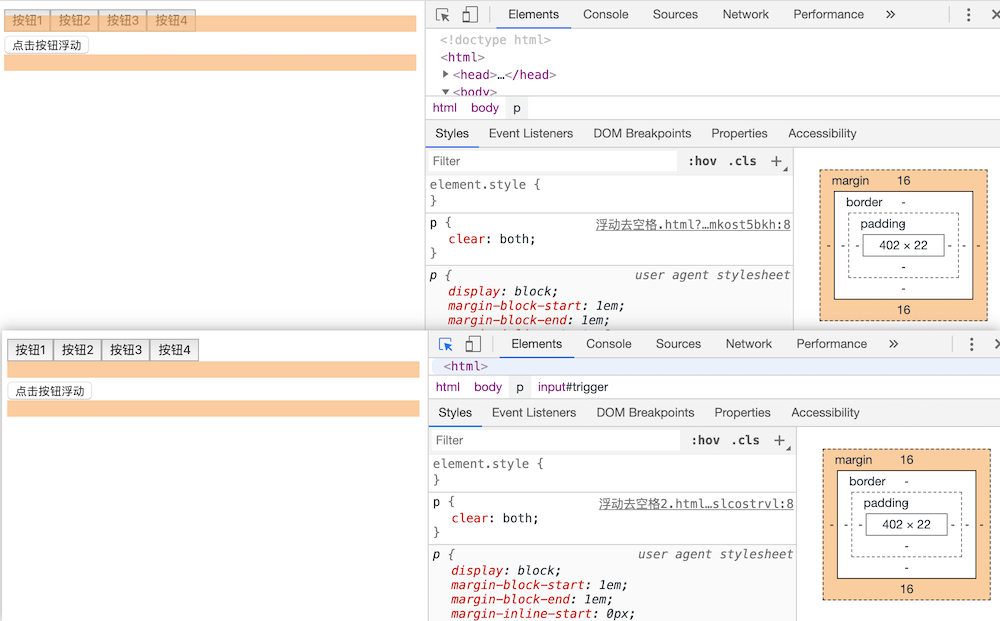Open source link 浮动去空格.html?…mkost5bkh:8
This screenshot has height=621, width=1000.
click(693, 224)
